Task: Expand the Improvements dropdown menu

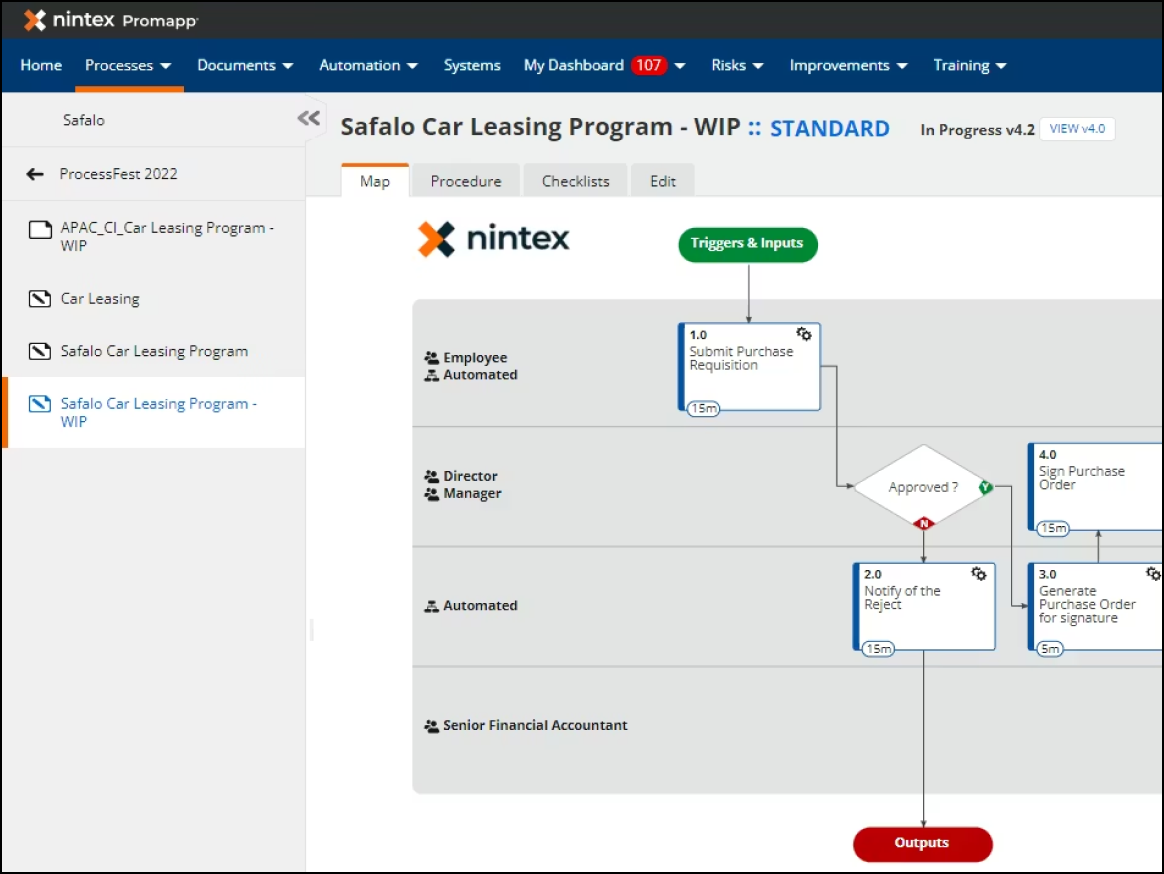Action: coord(849,65)
